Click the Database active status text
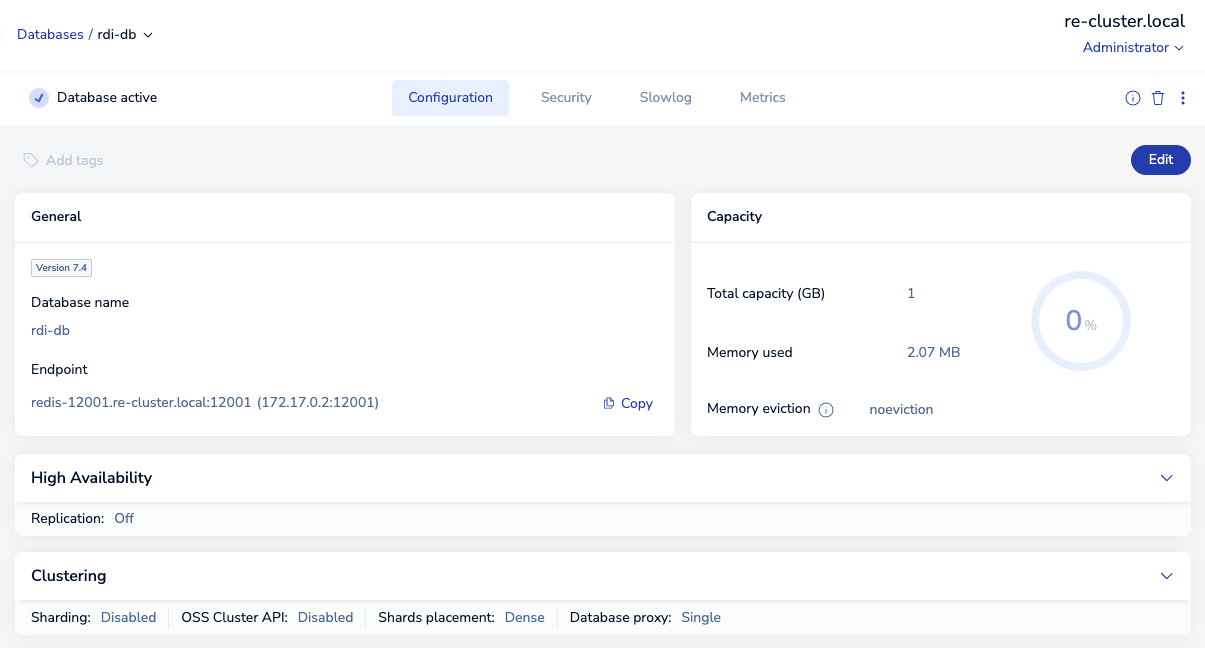 tap(107, 98)
